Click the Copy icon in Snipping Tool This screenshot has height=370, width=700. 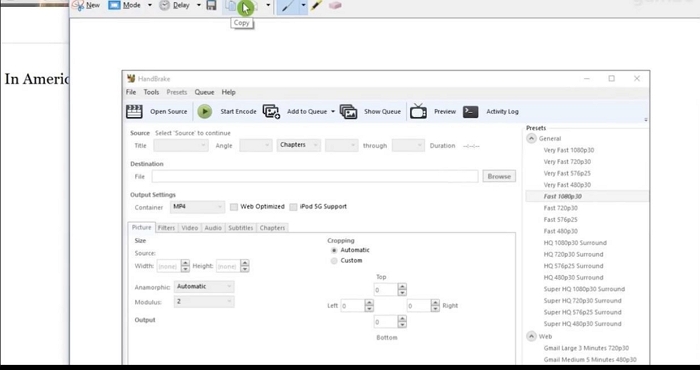231,5
